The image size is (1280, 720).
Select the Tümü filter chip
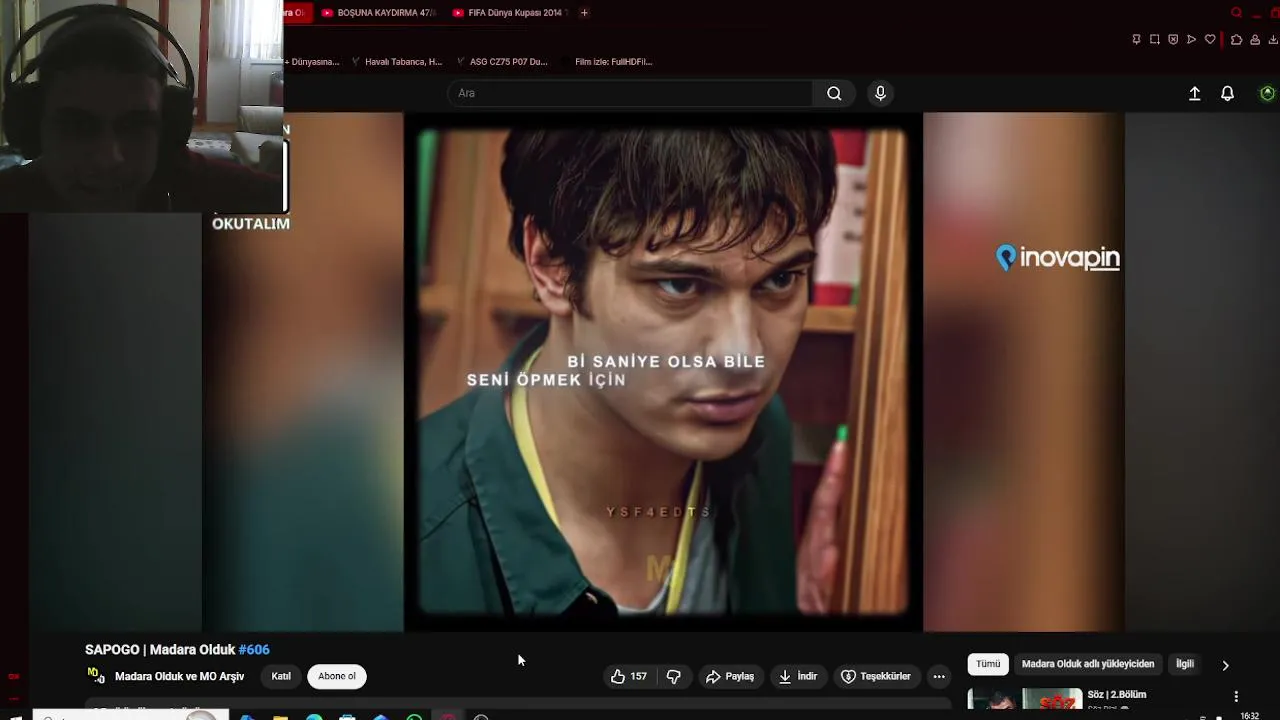988,664
